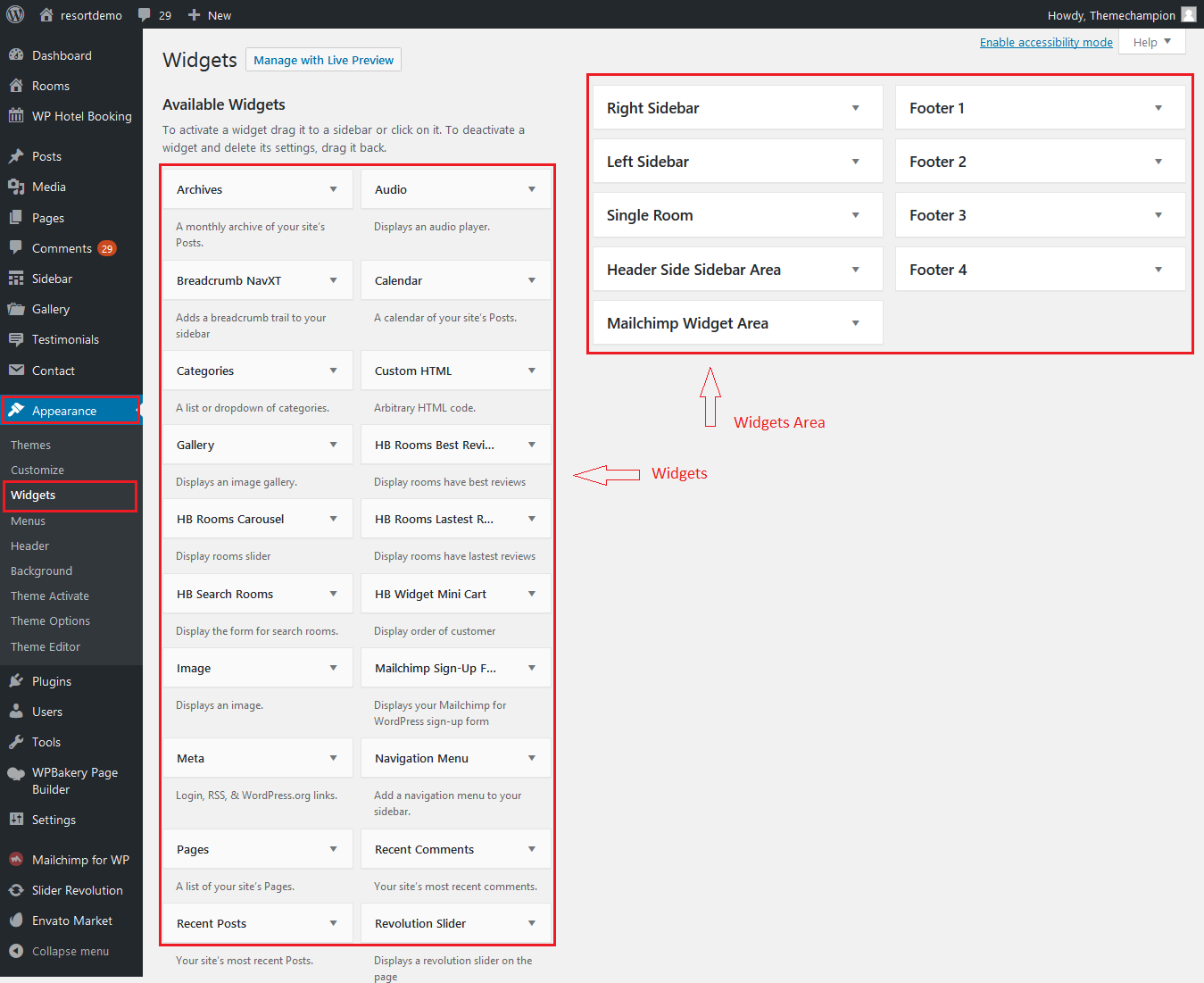Click Manage with Live Preview button

(323, 60)
